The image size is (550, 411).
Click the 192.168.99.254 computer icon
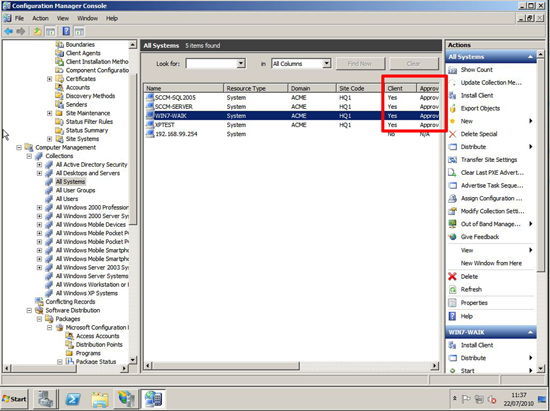coord(150,134)
